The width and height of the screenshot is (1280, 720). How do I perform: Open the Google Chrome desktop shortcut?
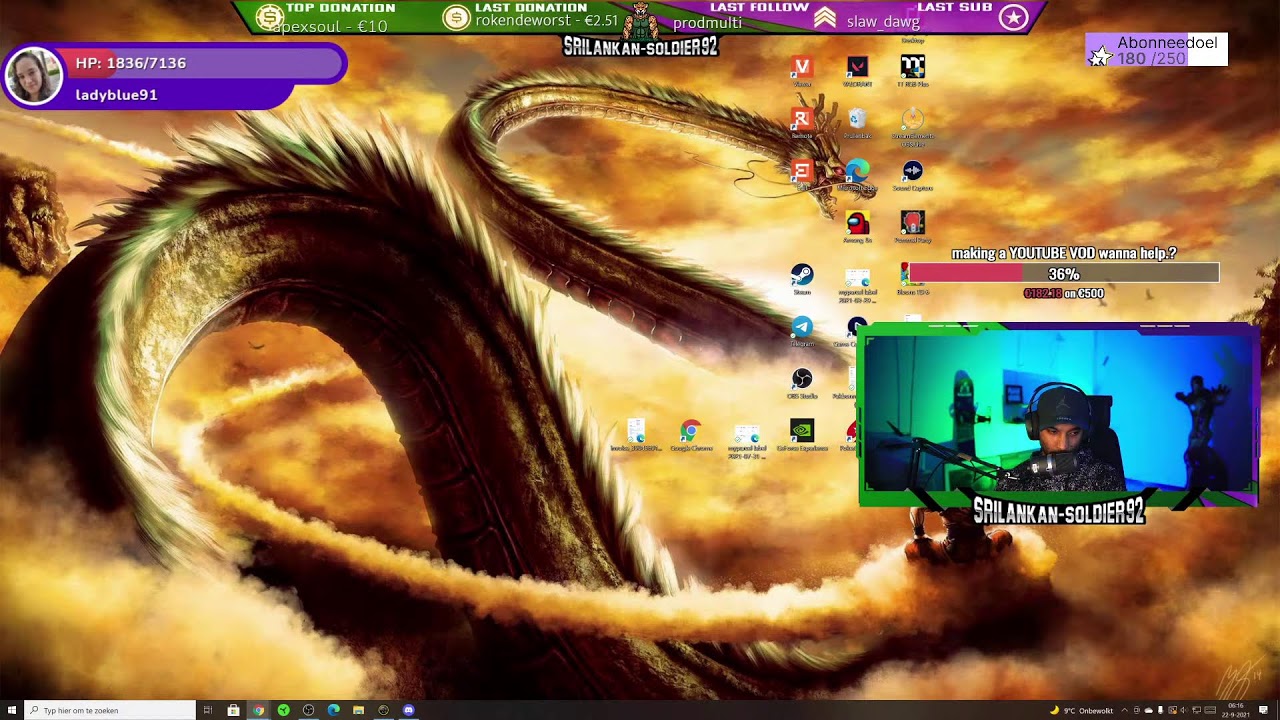point(690,434)
